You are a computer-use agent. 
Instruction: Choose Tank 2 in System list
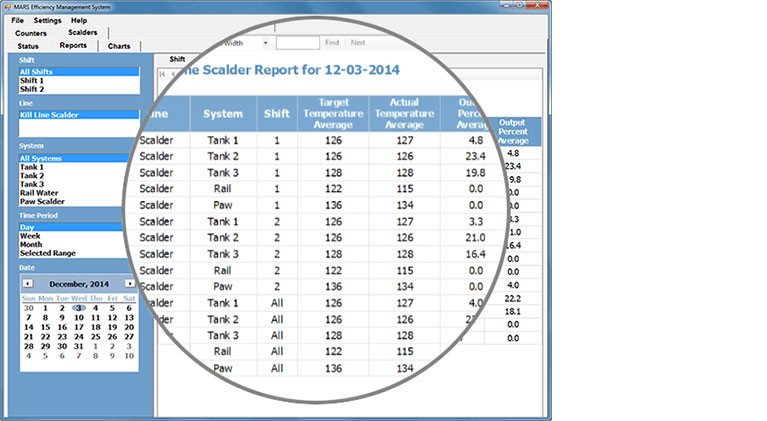(32, 176)
